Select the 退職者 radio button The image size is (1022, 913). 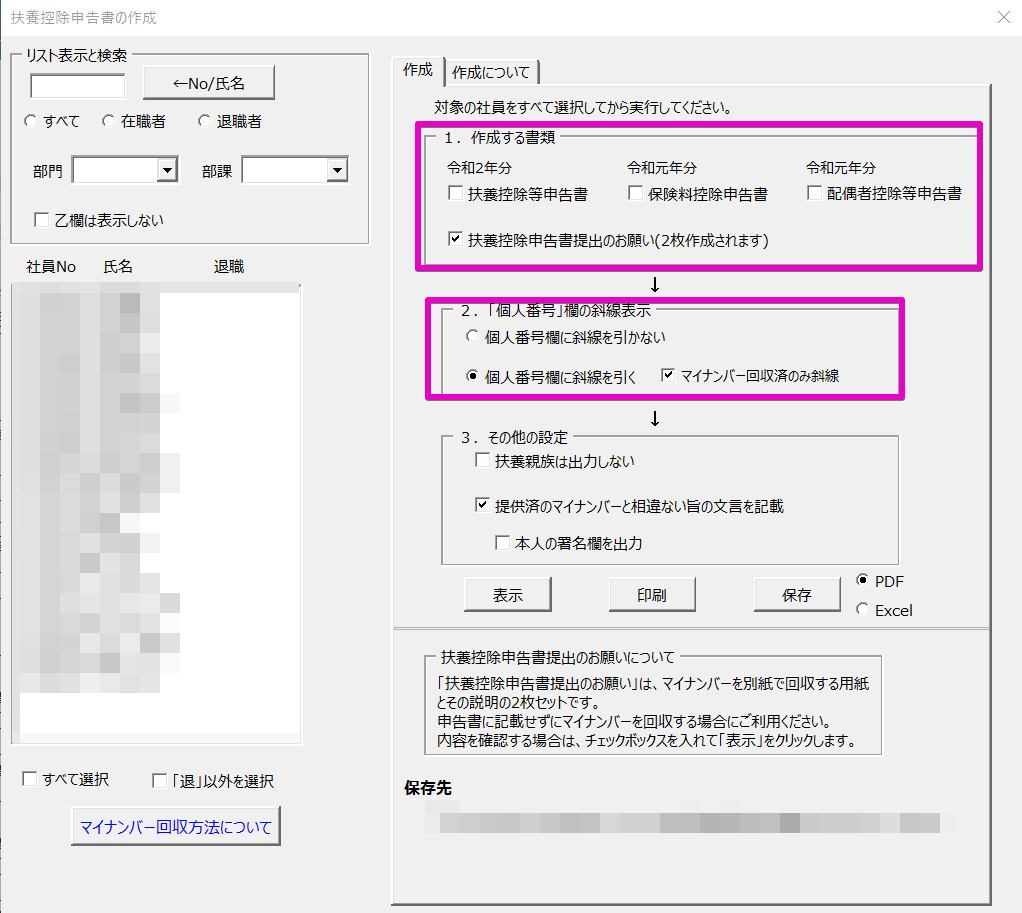[204, 122]
